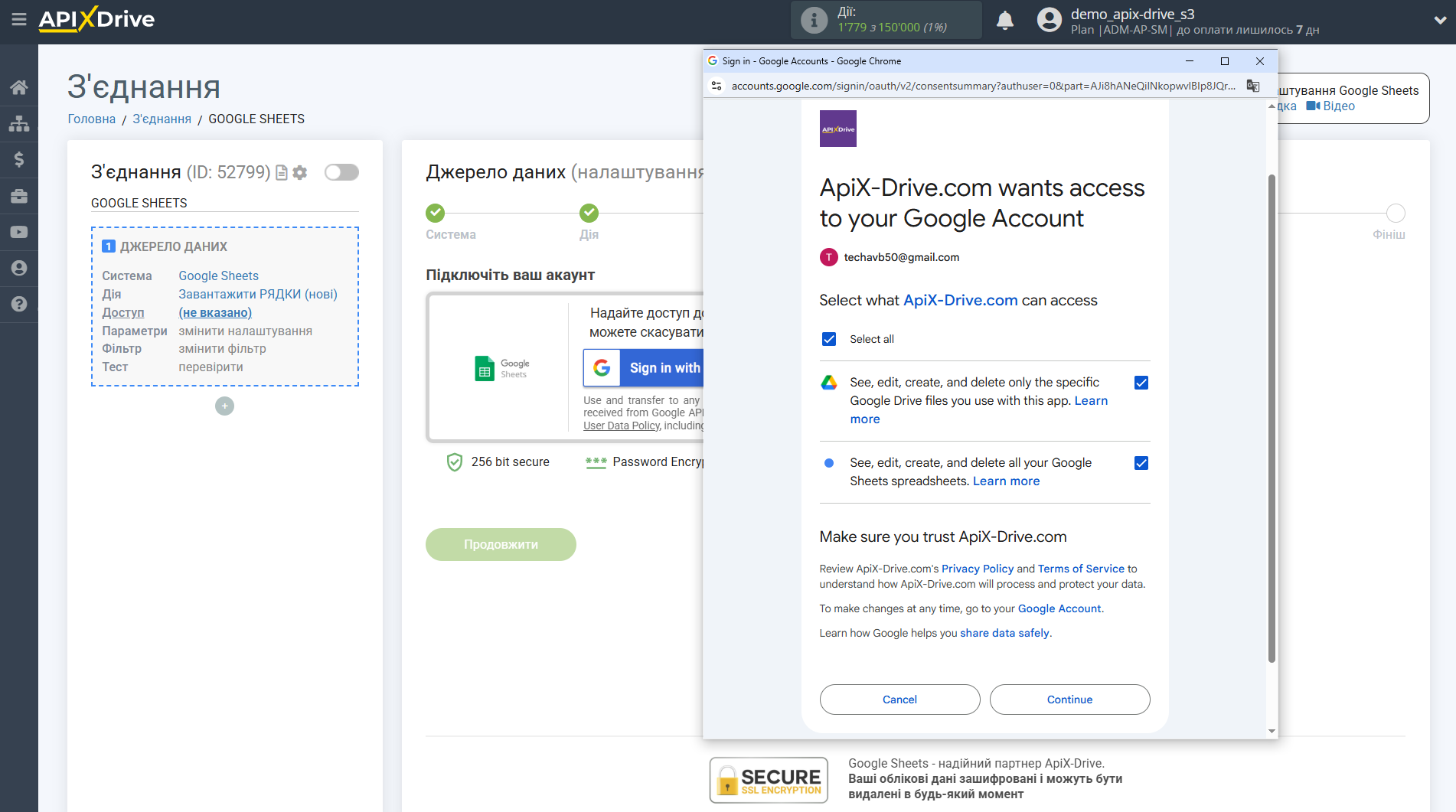Open the hamburger menu in the header
This screenshot has width=1456, height=812.
pyautogui.click(x=18, y=19)
